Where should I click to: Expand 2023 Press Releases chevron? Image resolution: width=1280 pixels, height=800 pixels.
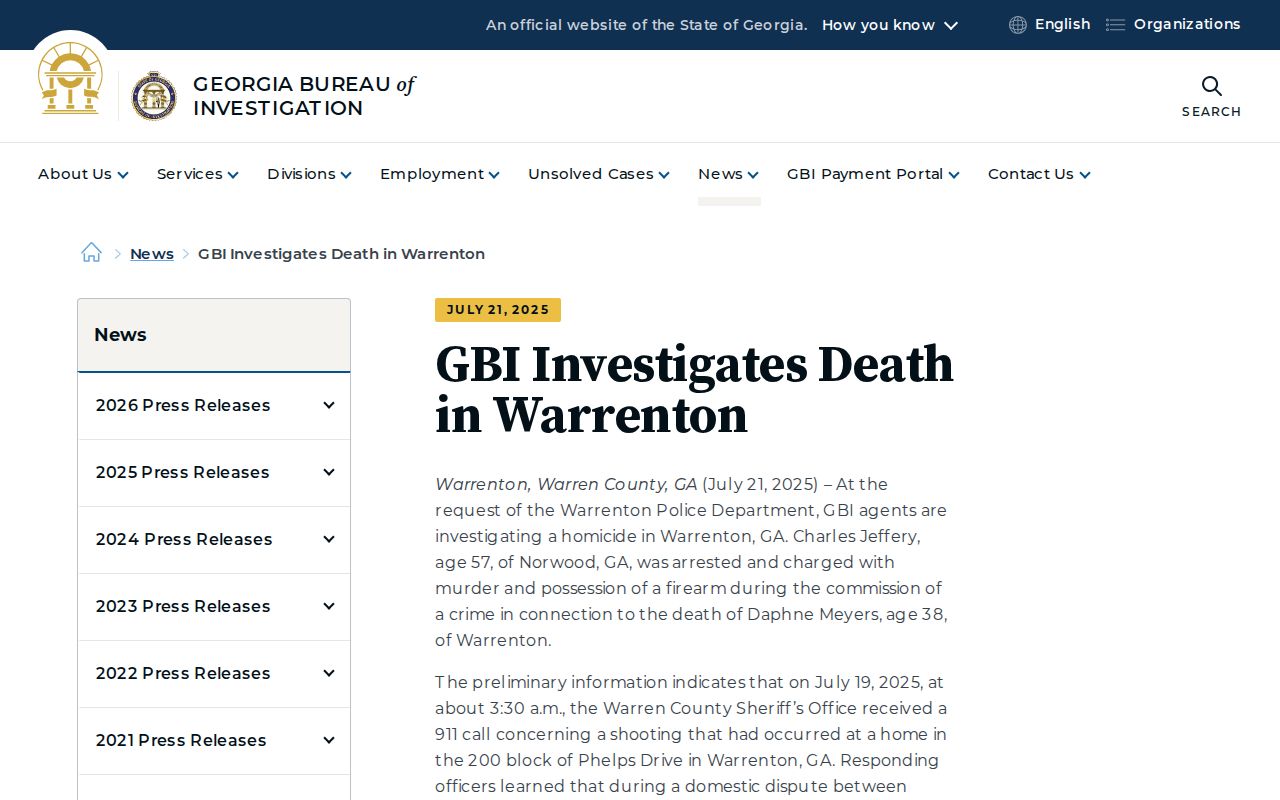328,606
